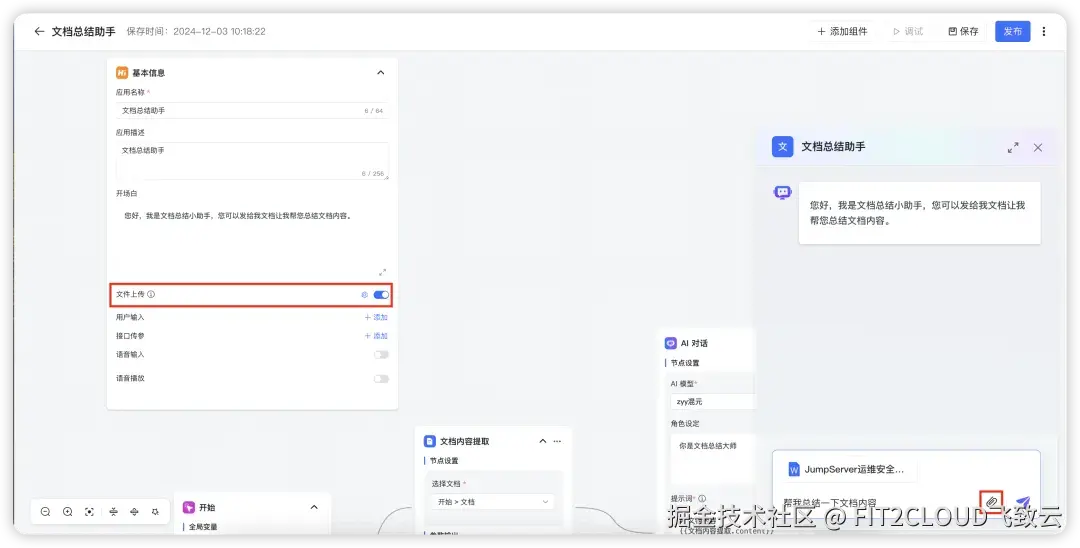1080x548 pixels.
Task: Send the chat message
Action: point(1023,503)
